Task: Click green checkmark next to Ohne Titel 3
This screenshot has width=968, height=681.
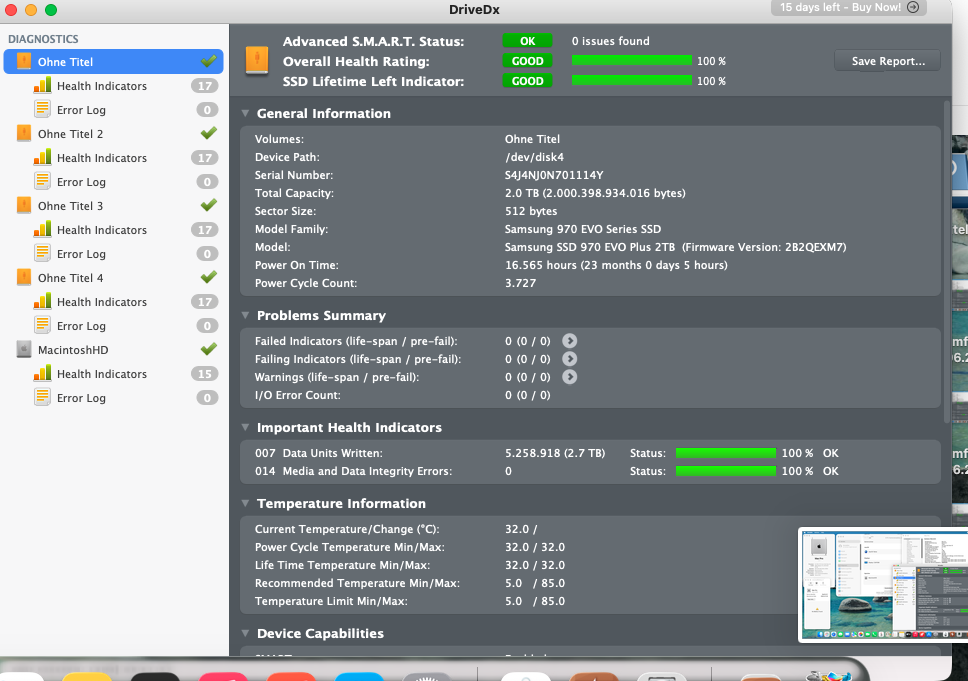Action: pyautogui.click(x=209, y=206)
